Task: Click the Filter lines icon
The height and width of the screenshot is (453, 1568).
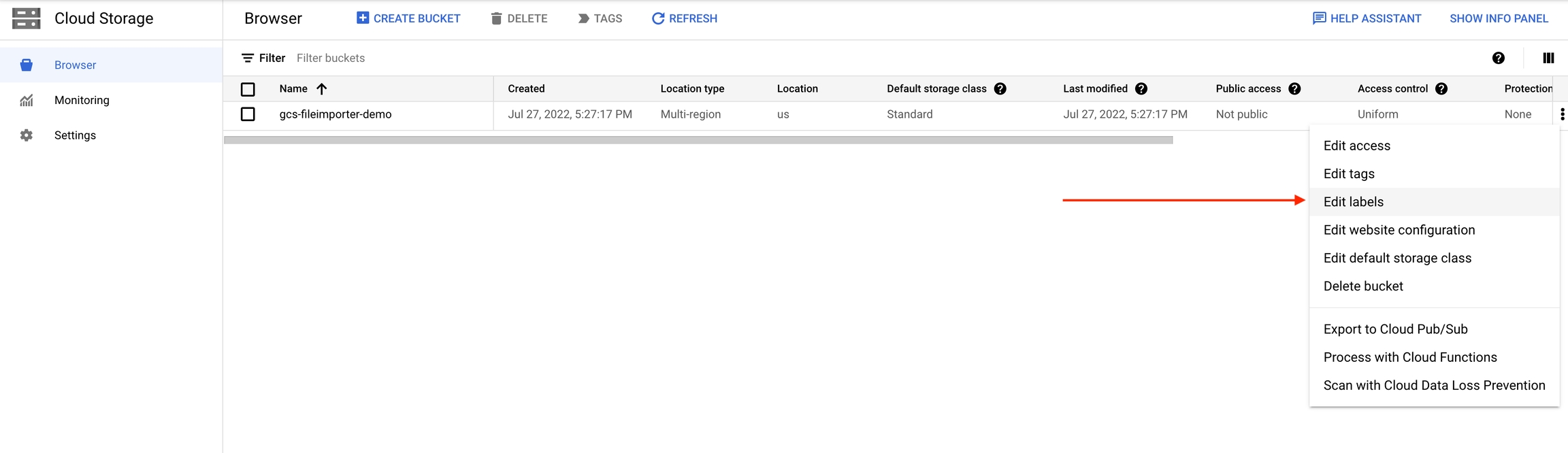Action: pyautogui.click(x=248, y=58)
